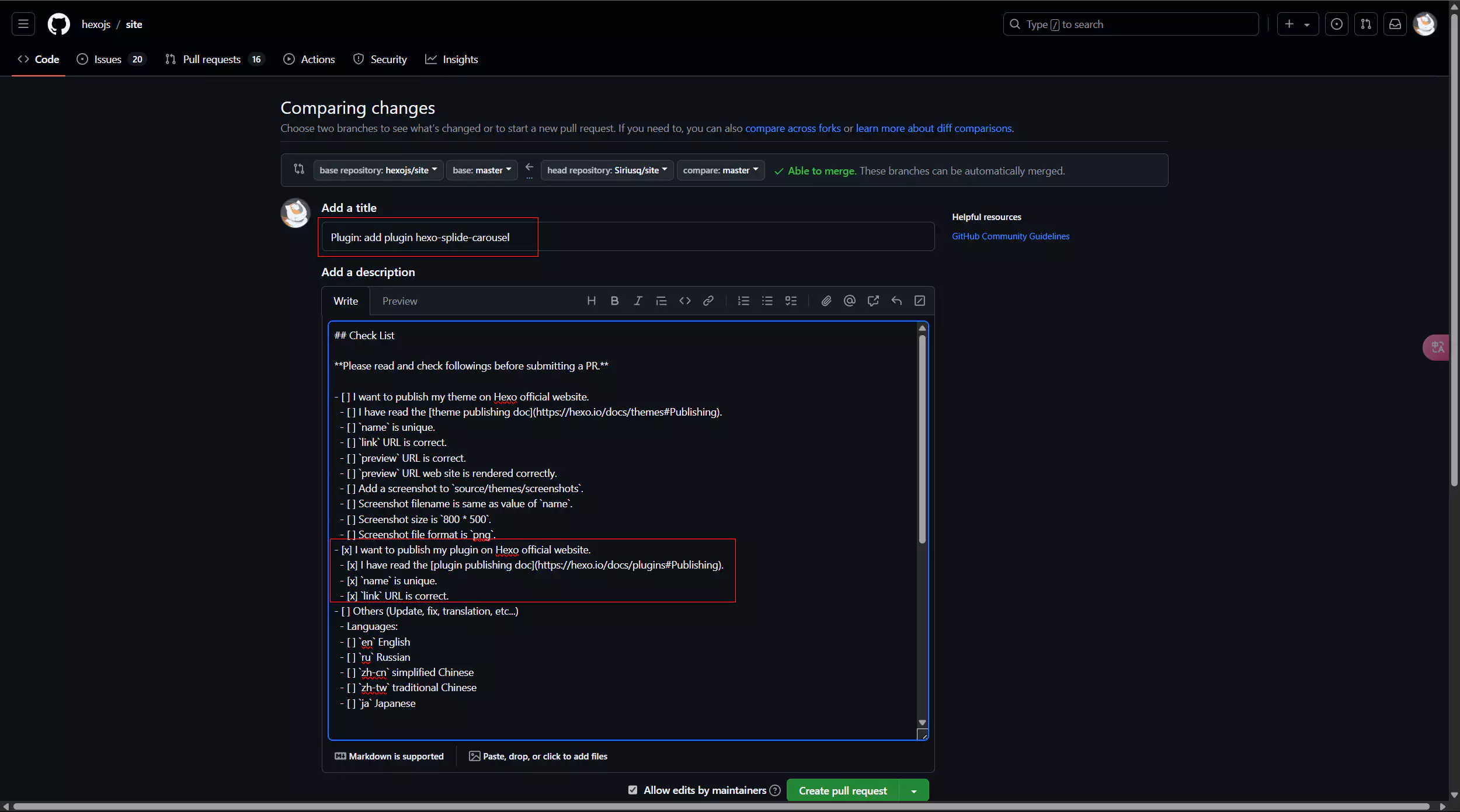The height and width of the screenshot is (812, 1460).
Task: Insert a link using the link icon
Action: [708, 301]
